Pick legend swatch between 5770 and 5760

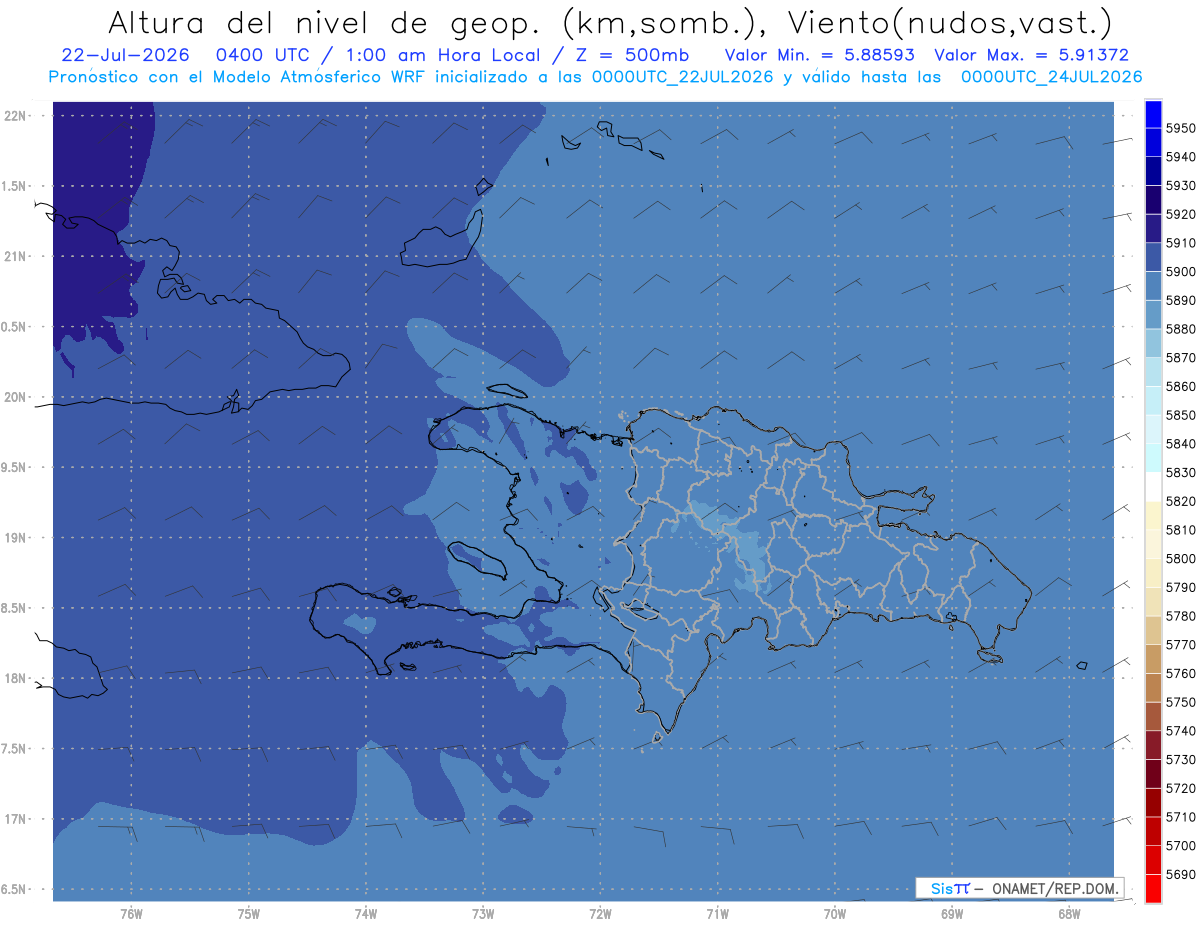pyautogui.click(x=1153, y=659)
